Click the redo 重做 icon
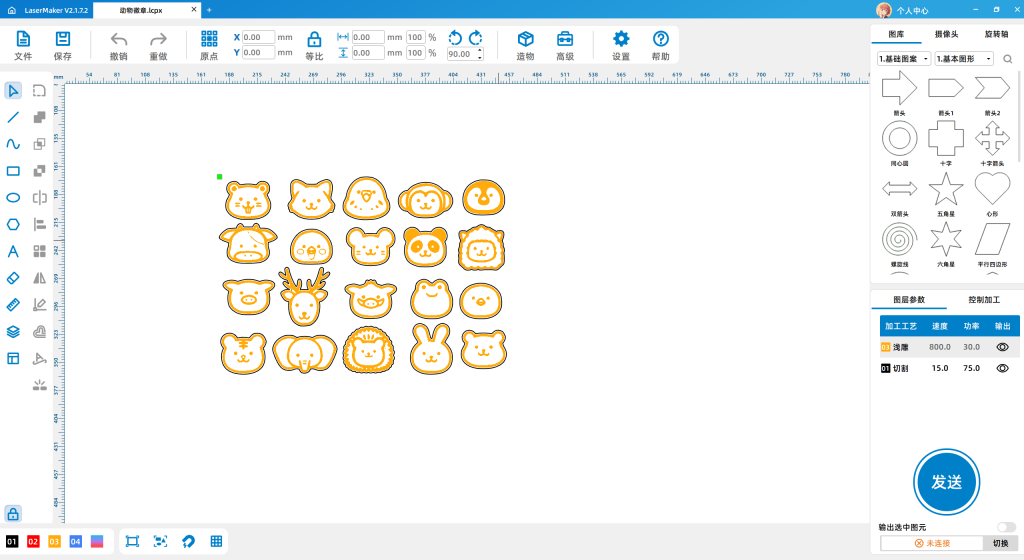This screenshot has width=1024, height=560. pos(158,39)
